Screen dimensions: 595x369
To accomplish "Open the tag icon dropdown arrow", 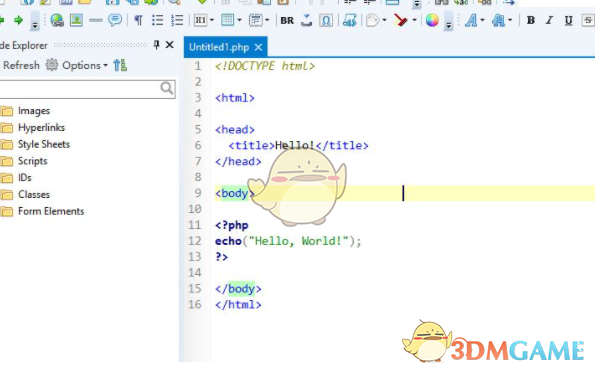I will click(x=384, y=20).
